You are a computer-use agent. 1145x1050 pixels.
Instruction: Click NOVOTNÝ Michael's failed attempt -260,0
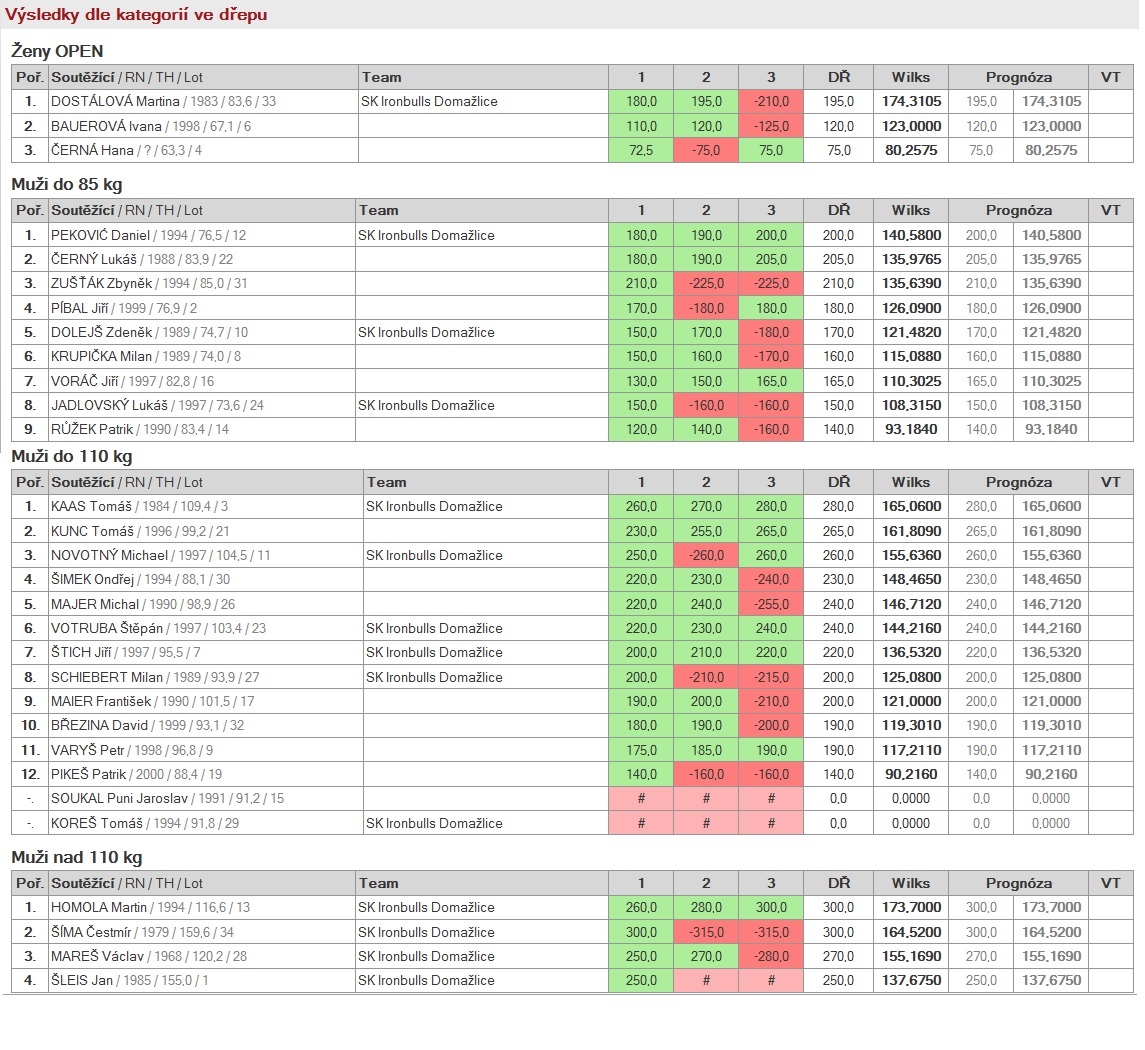point(706,555)
